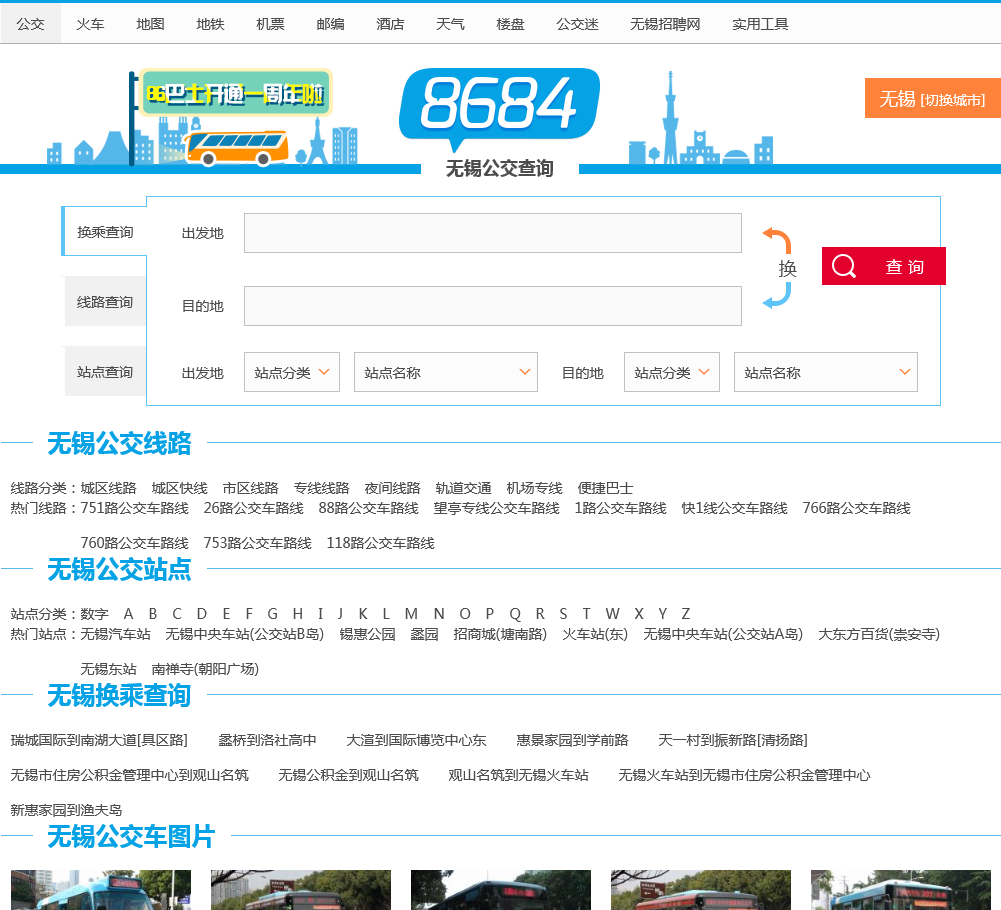The width and height of the screenshot is (1001, 910).
Task: Focus the 出发地 text input
Action: point(492,233)
